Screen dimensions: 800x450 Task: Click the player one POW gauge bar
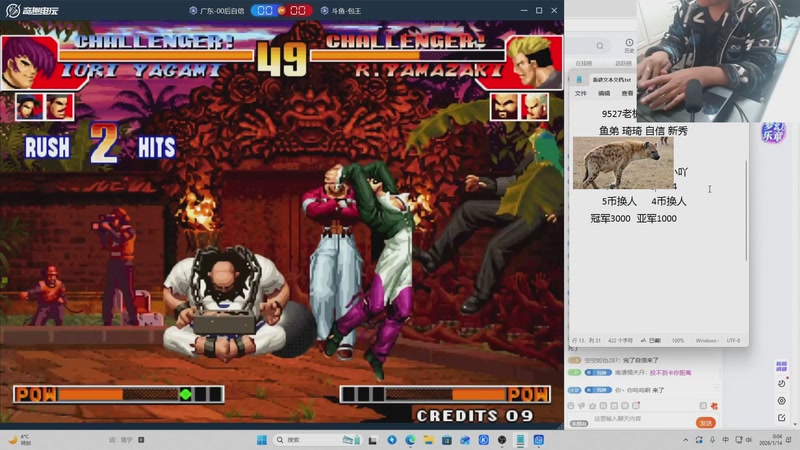pos(118,394)
